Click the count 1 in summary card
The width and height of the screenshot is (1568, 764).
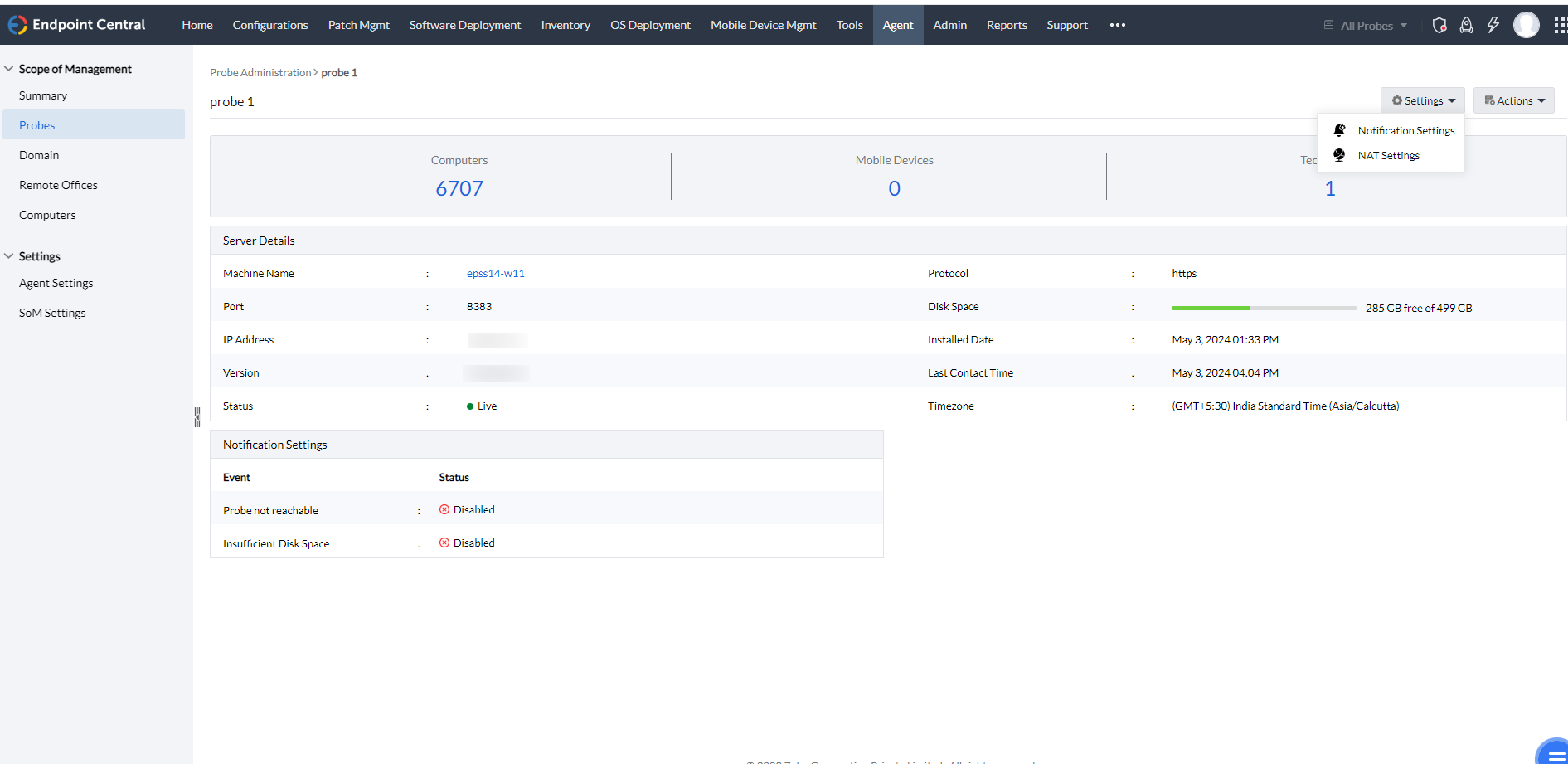(x=1330, y=188)
